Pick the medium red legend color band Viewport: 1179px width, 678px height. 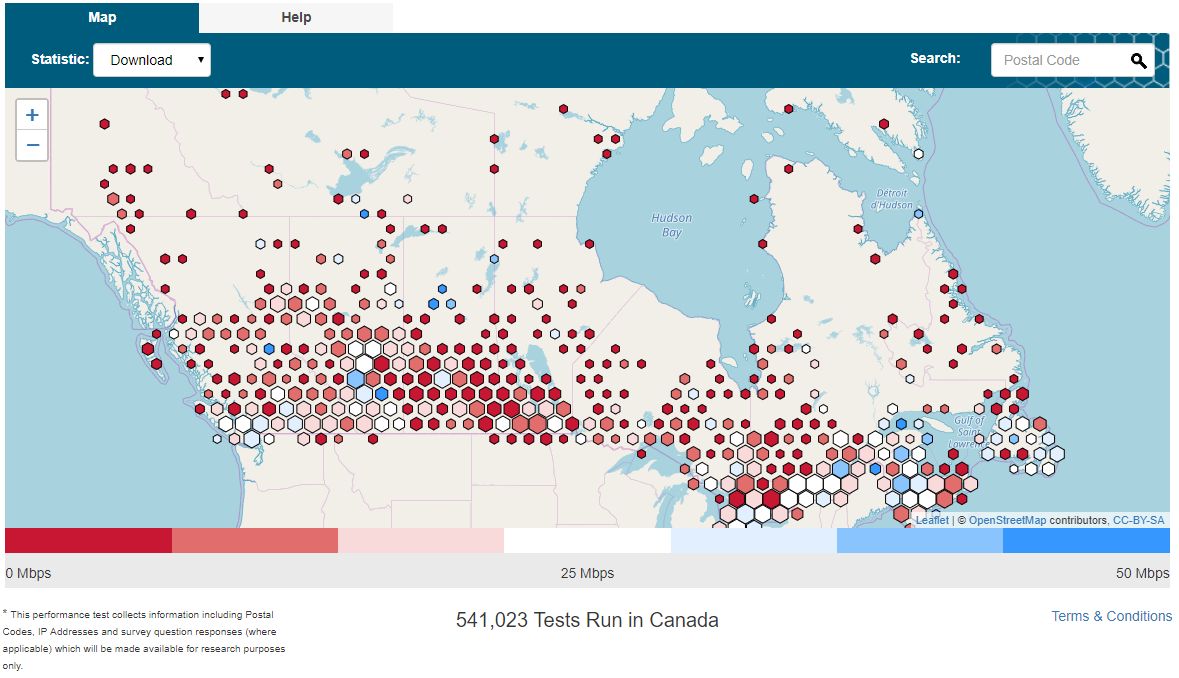click(255, 540)
